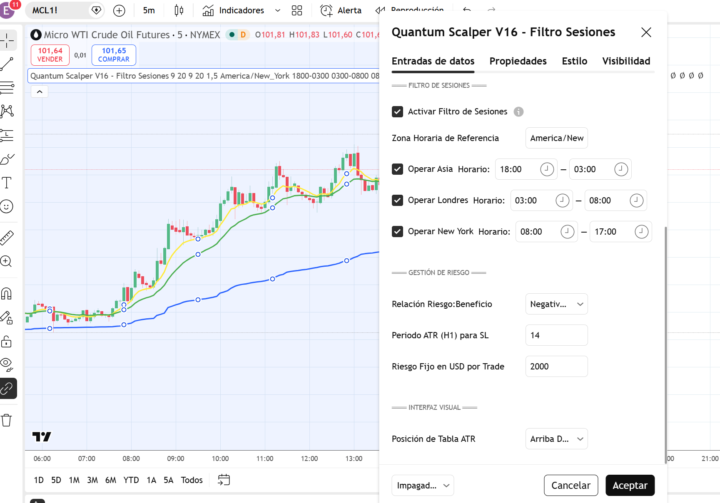Select the Todos time range

click(191, 480)
